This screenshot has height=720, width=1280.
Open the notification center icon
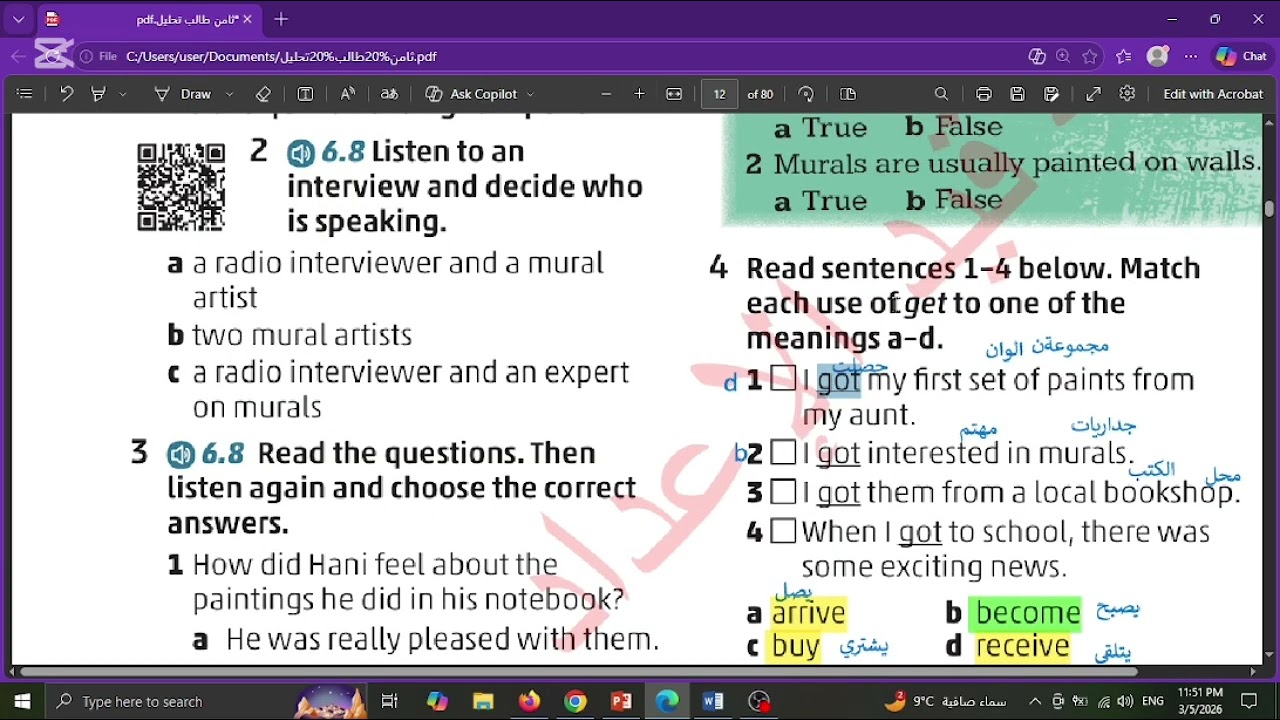point(1248,701)
